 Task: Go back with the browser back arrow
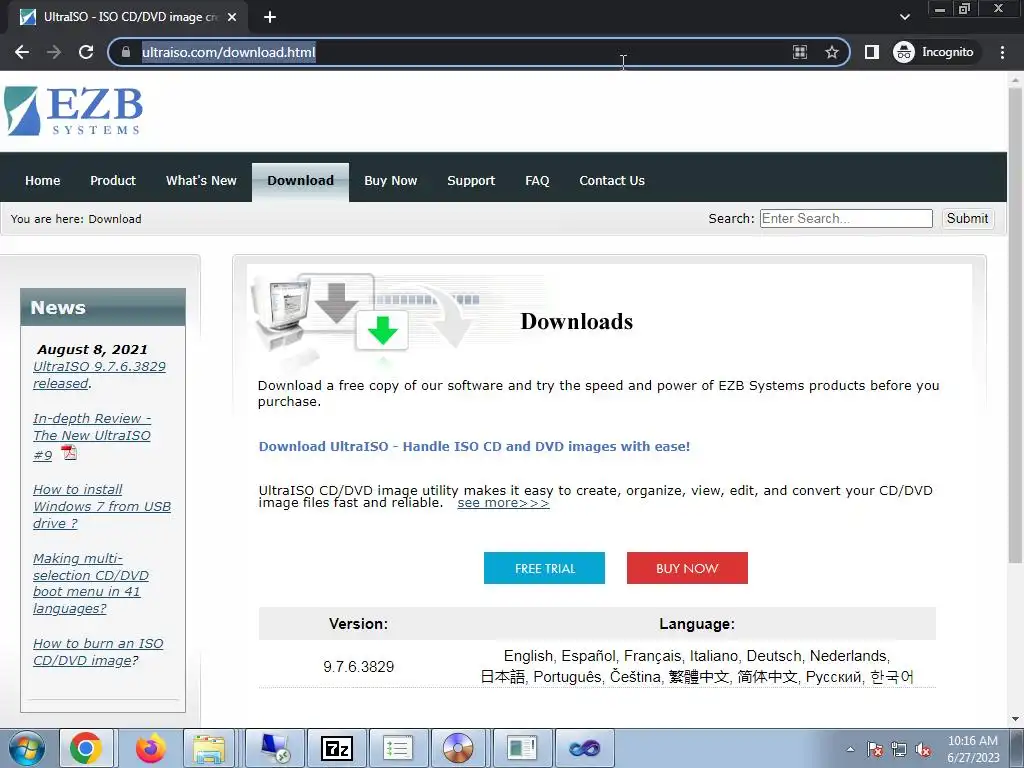(x=22, y=52)
